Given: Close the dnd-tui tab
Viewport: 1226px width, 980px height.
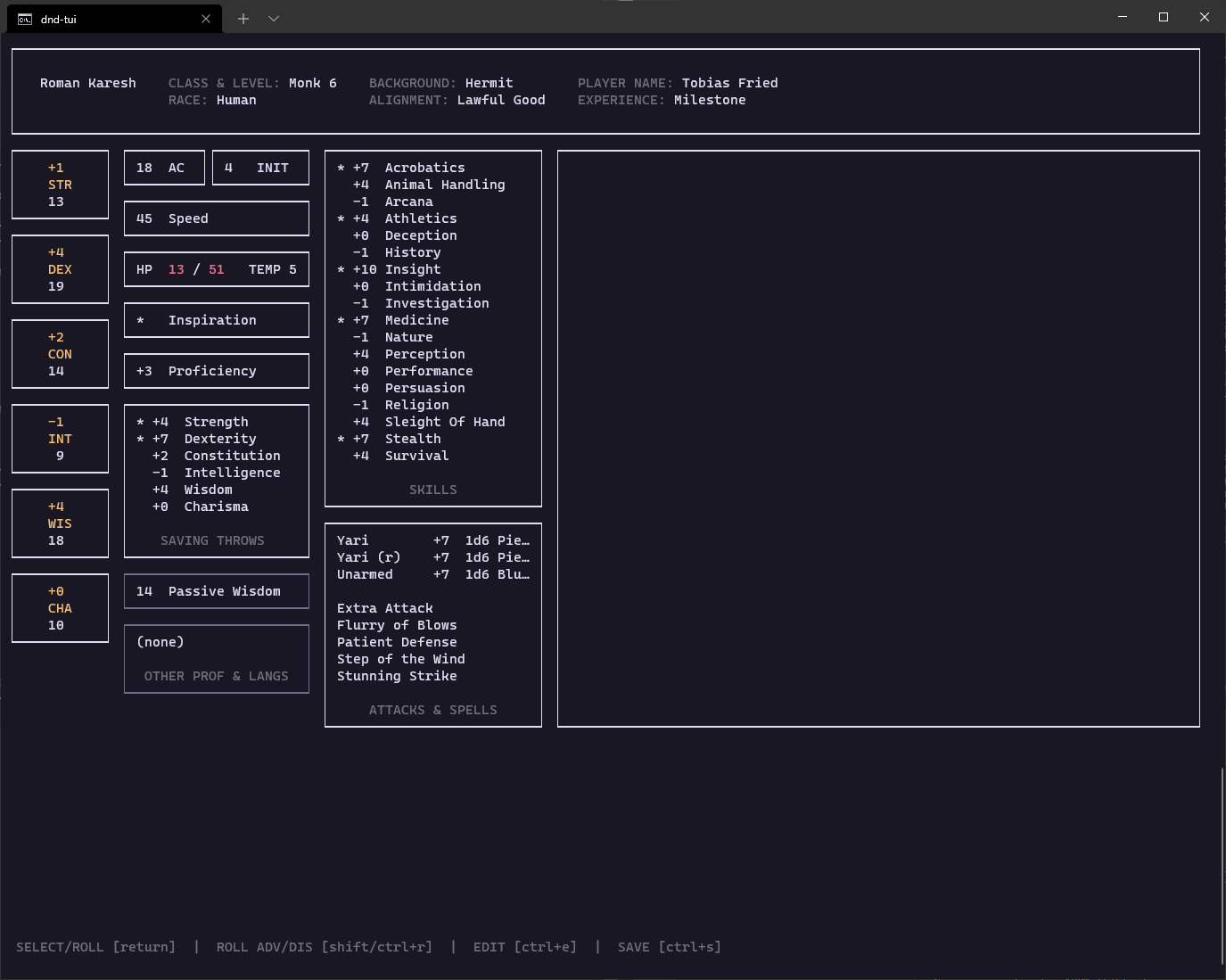Looking at the screenshot, I should coord(206,19).
